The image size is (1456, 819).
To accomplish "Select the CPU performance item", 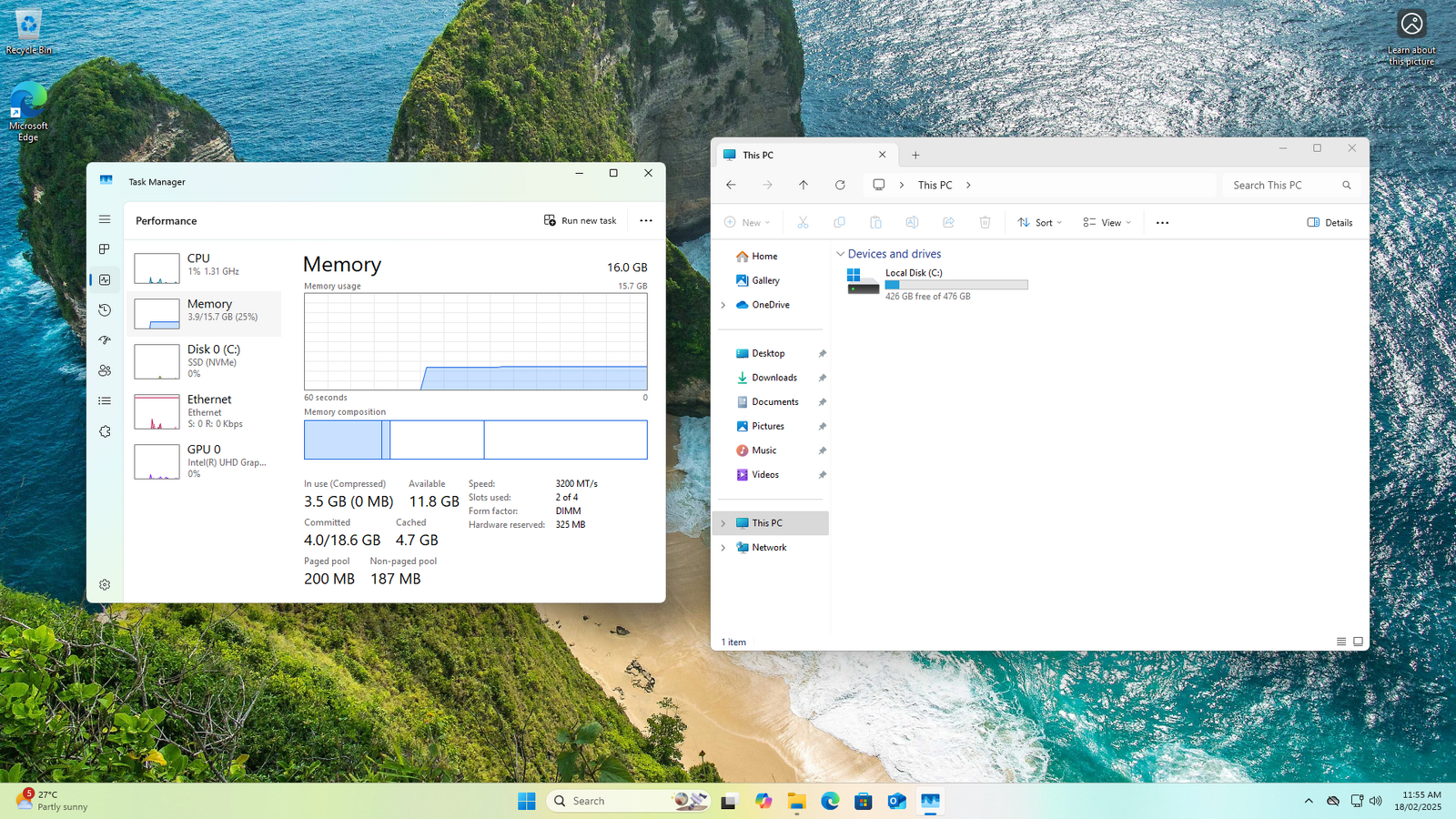I will [206, 265].
